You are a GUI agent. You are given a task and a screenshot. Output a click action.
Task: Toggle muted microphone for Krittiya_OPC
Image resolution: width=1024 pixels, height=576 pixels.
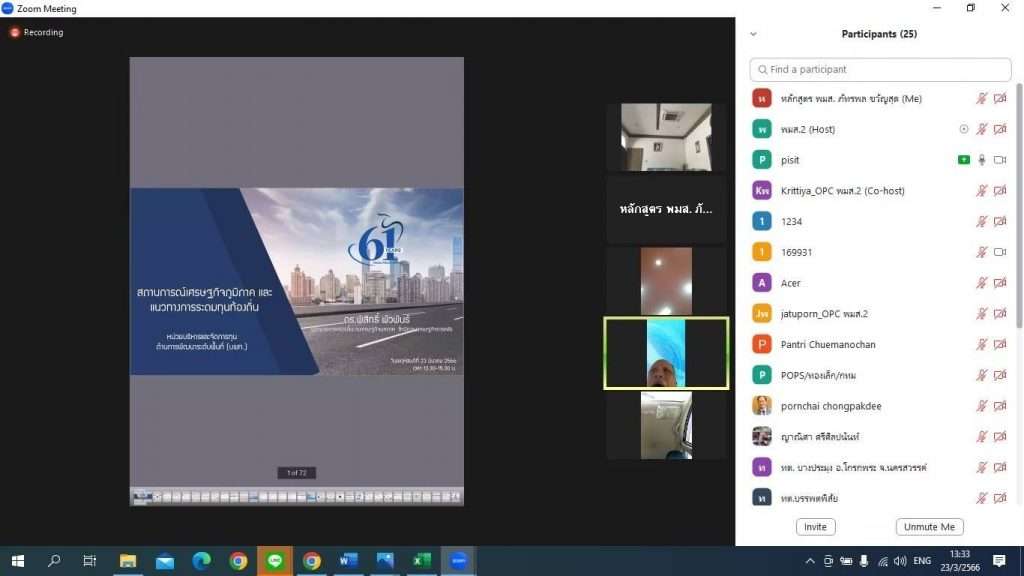tap(982, 191)
